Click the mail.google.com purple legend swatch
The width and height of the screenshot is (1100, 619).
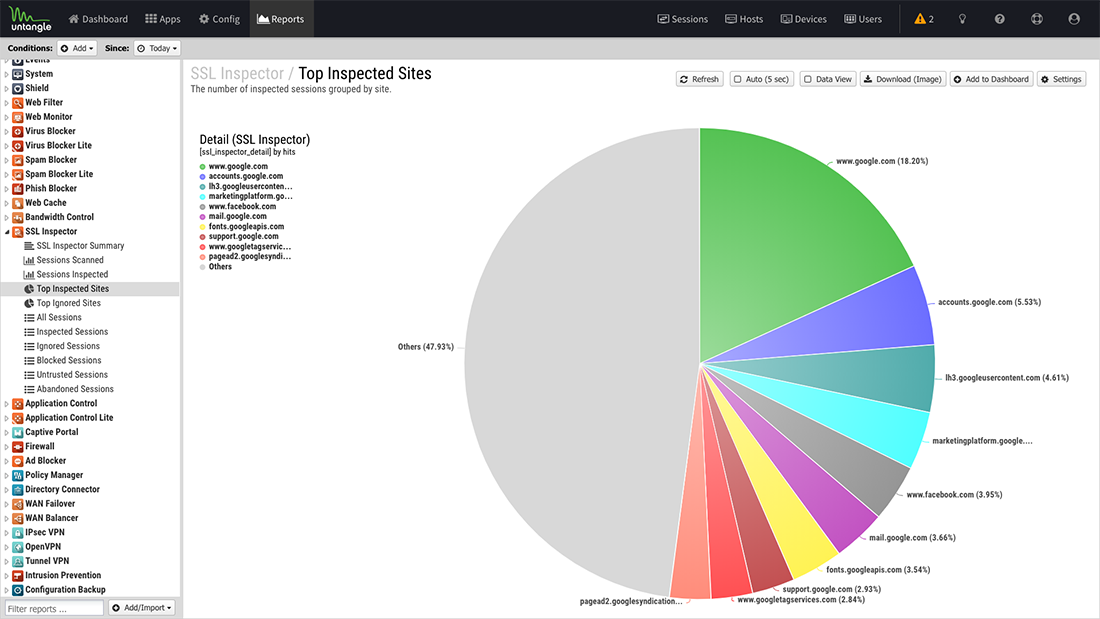203,217
